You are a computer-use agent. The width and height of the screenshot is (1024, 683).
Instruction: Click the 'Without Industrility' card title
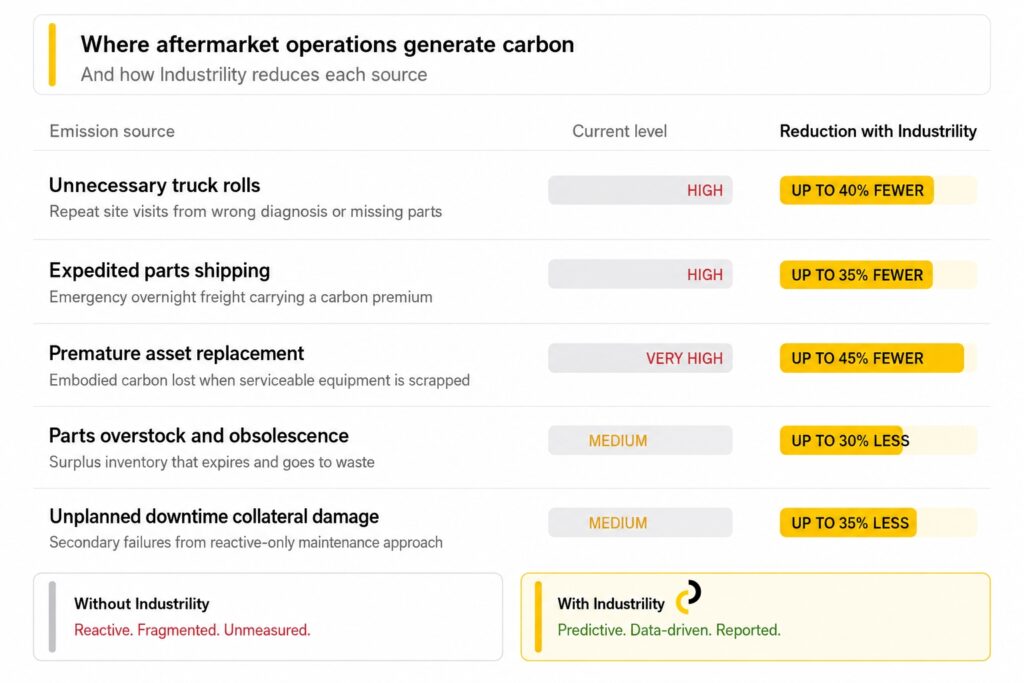[142, 603]
